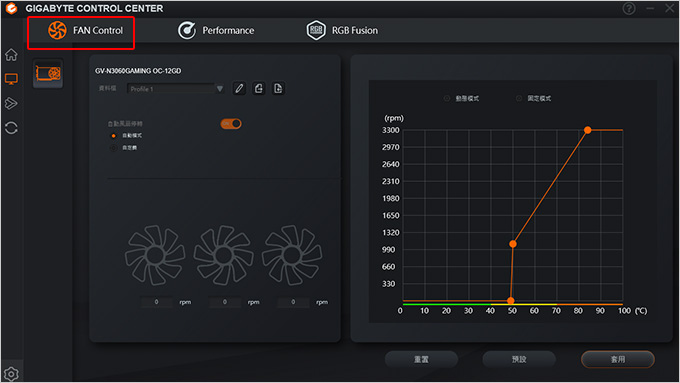Select the graphics card device thumbnail

pyautogui.click(x=48, y=73)
